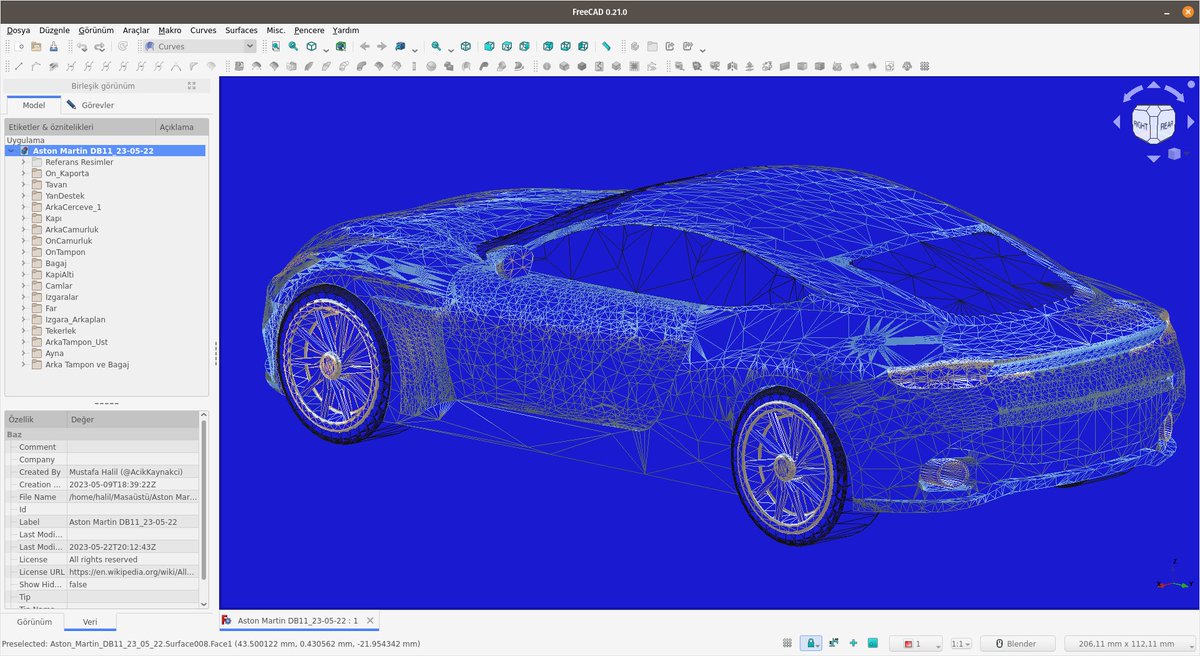
Task: Click the property panel vertical scrollbar
Action: pos(204,500)
